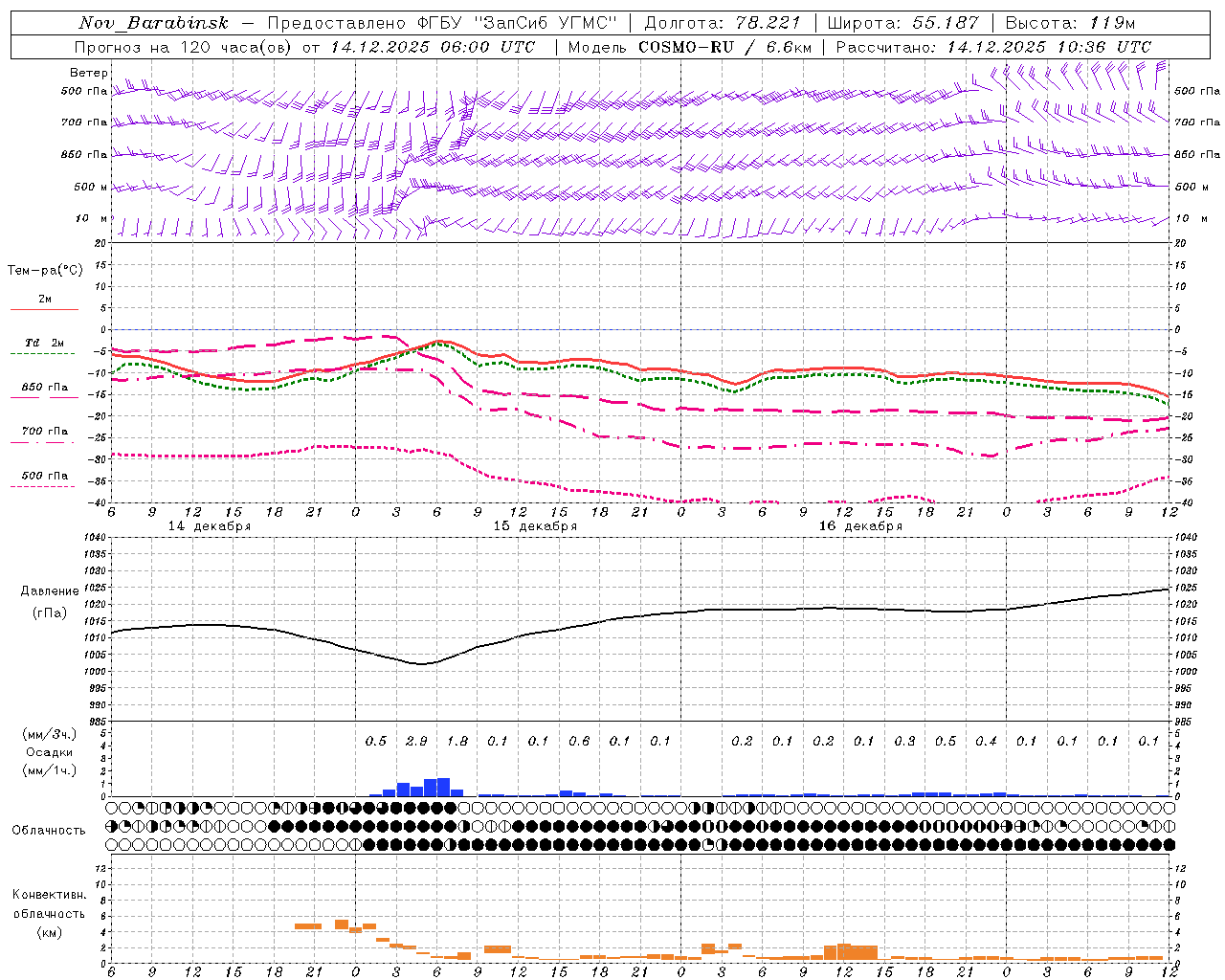This screenshot has width=1225, height=980.
Task: Click the 0.3 precipitation value
Action: pos(904,742)
